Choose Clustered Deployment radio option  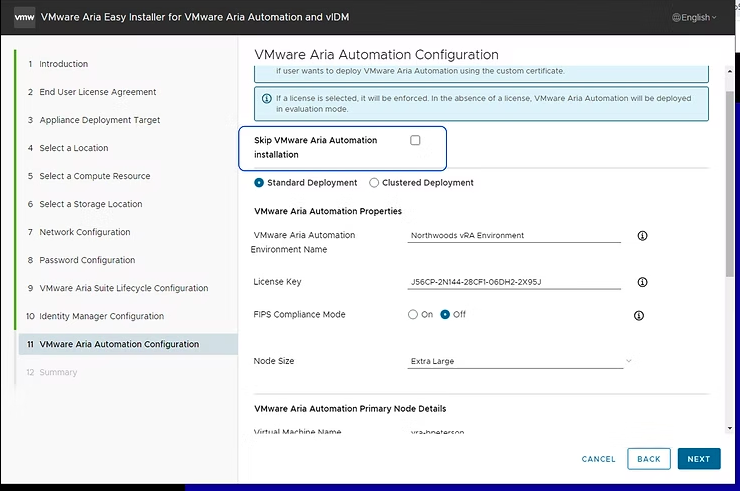click(x=374, y=183)
